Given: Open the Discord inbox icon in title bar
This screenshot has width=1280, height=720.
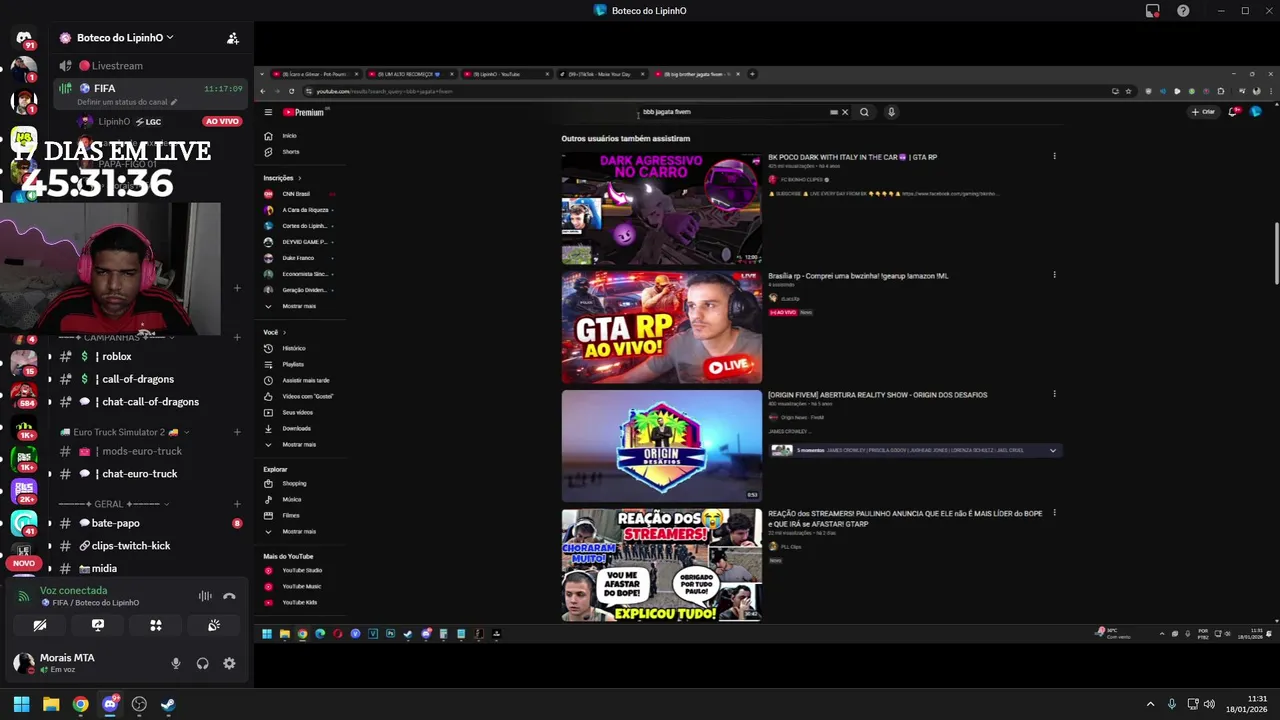Looking at the screenshot, I should [1153, 11].
